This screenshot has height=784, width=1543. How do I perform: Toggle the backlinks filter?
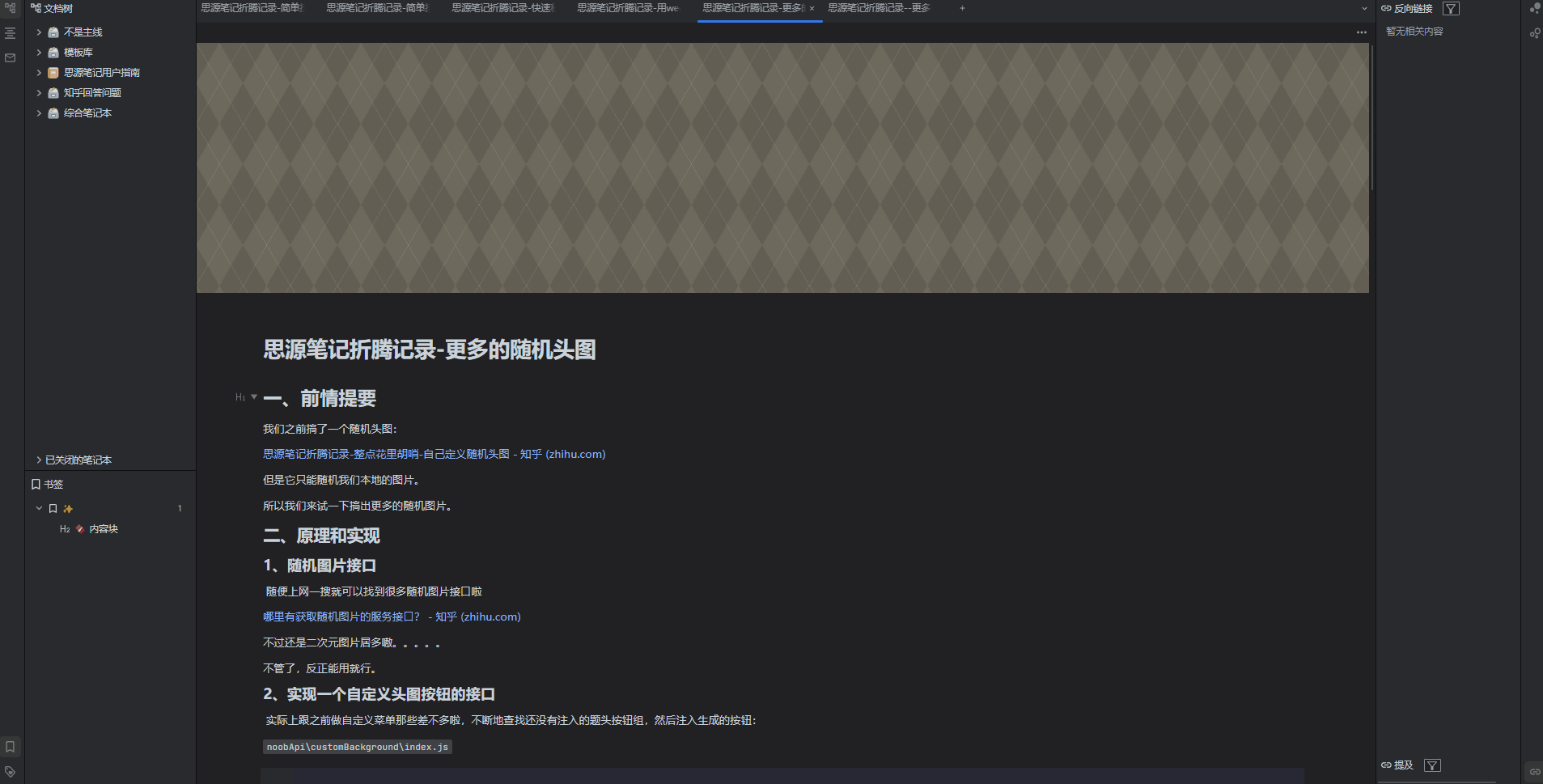[1452, 8]
